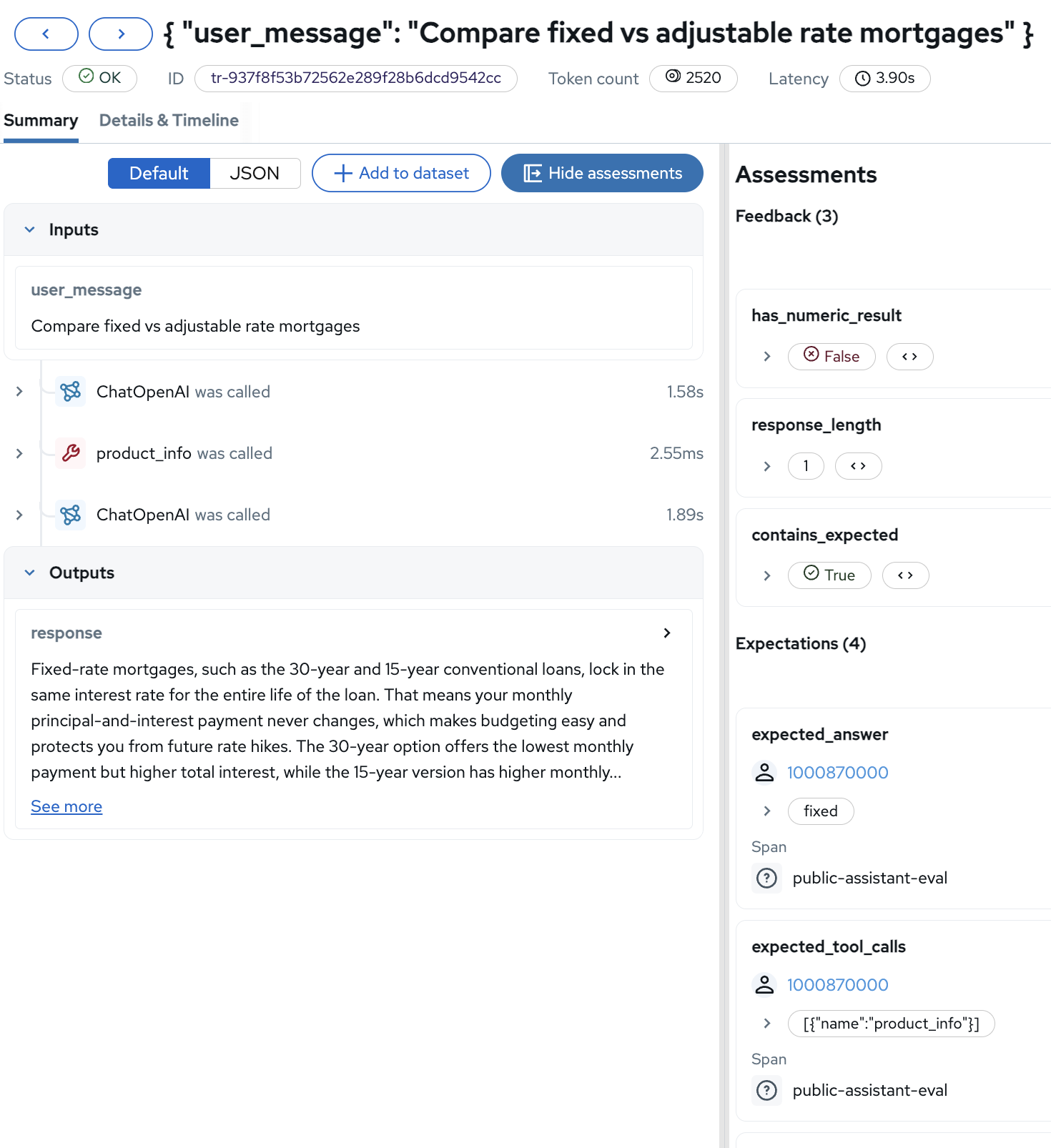Image resolution: width=1051 pixels, height=1148 pixels.
Task: Collapse the Inputs section
Action: [x=30, y=230]
